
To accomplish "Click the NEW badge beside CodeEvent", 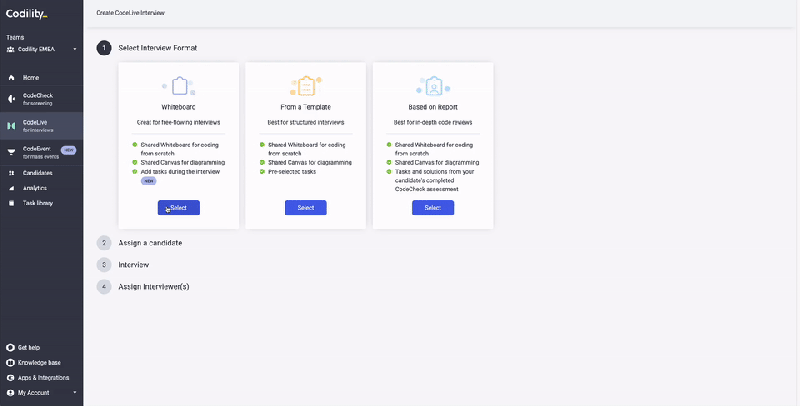I will coord(68,150).
